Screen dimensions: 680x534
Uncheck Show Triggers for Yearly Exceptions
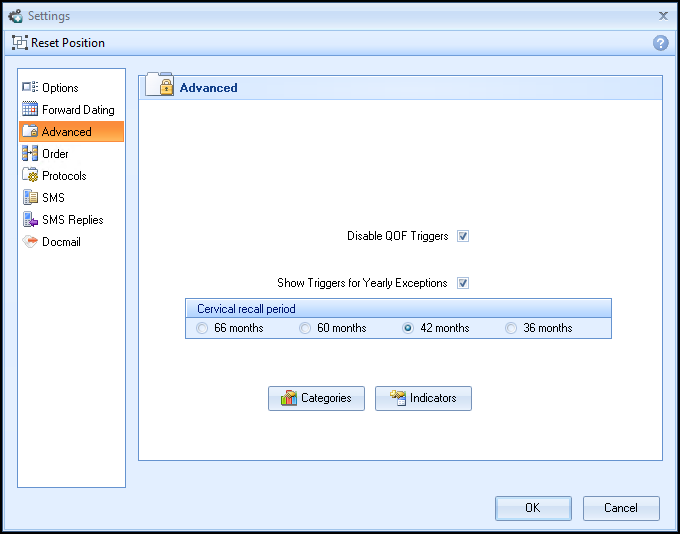(463, 283)
